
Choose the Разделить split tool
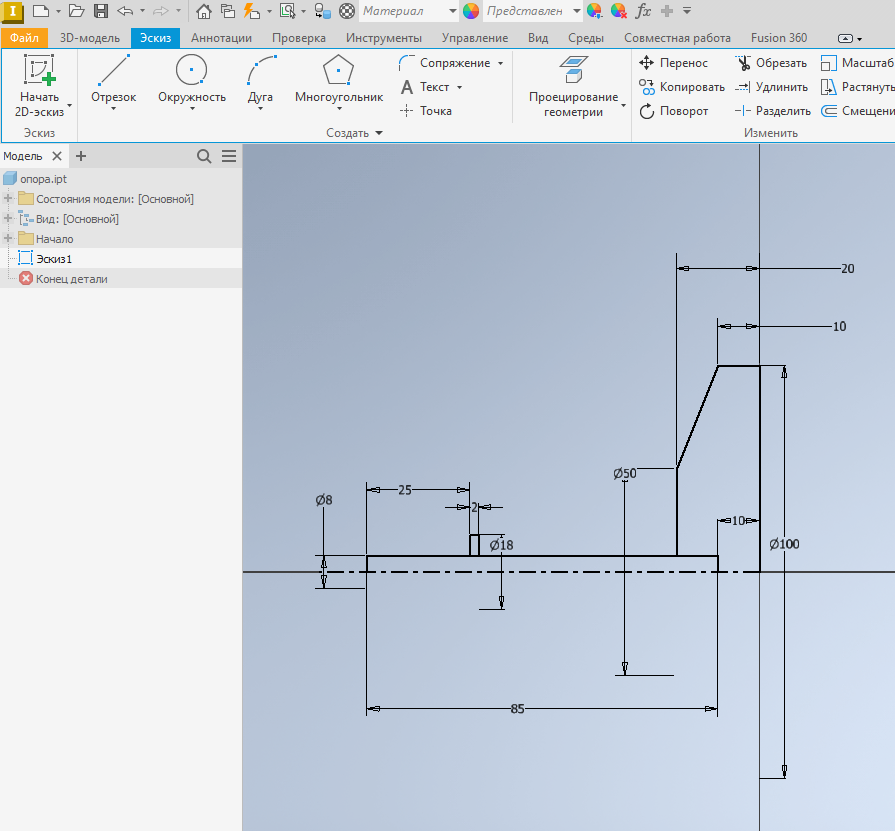773,111
